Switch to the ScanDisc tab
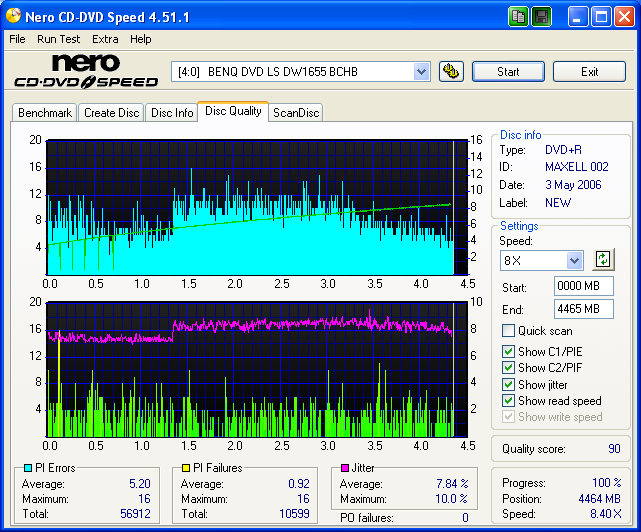The image size is (641, 532). click(x=296, y=113)
